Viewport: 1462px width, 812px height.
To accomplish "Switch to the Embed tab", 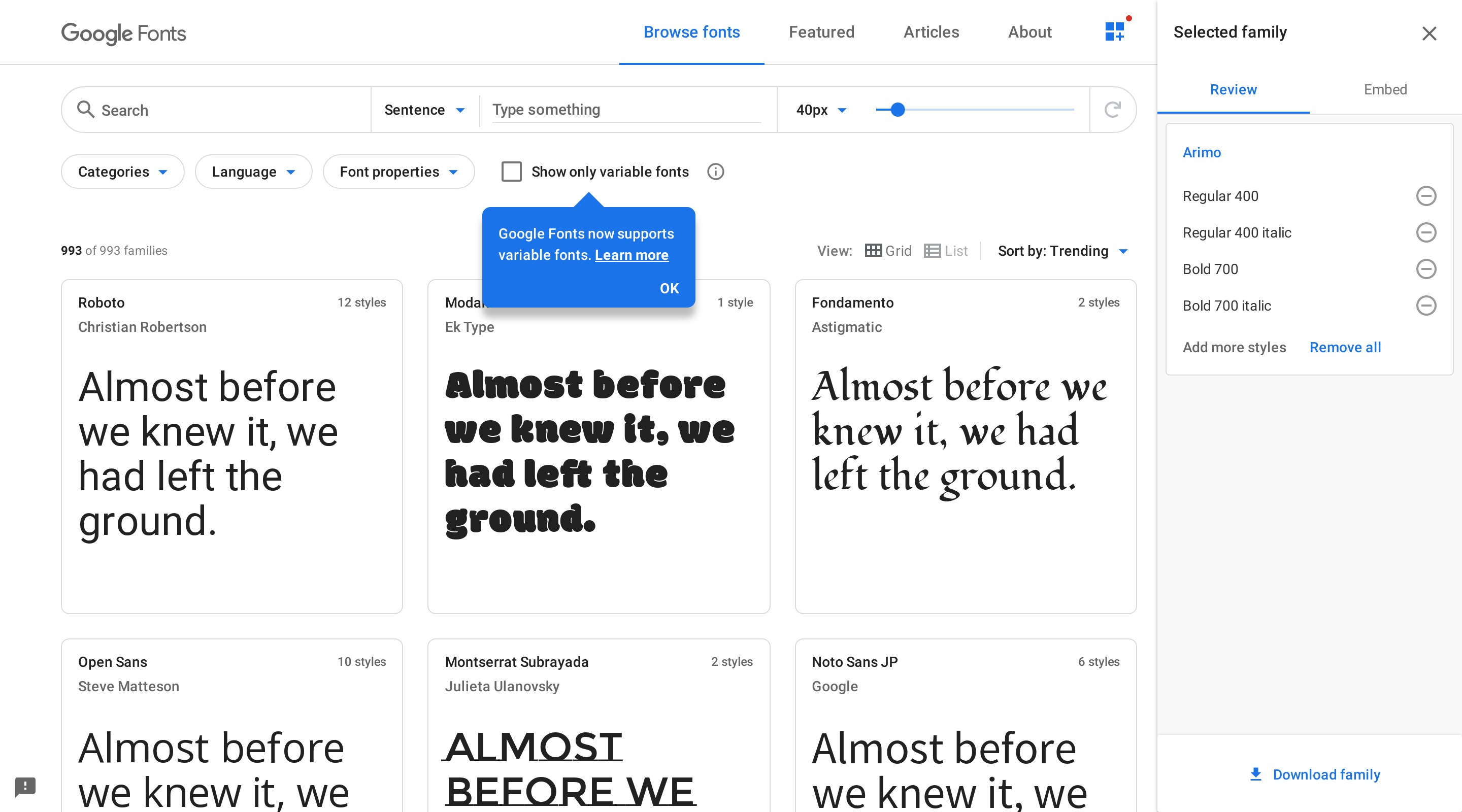I will [x=1385, y=89].
